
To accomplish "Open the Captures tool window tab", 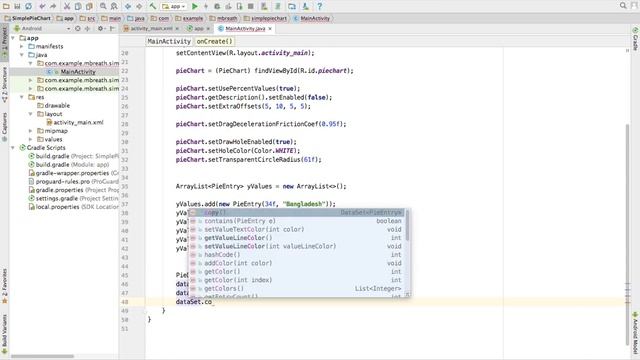I will click(x=4, y=127).
